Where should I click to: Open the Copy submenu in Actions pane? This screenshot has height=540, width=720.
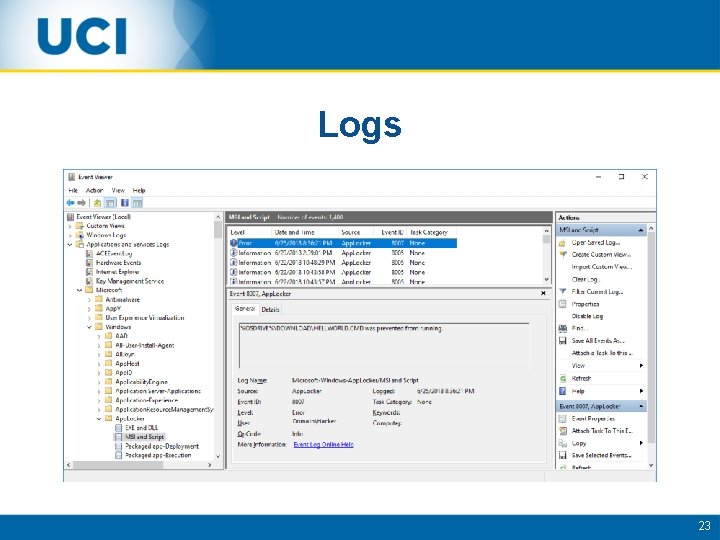point(601,443)
